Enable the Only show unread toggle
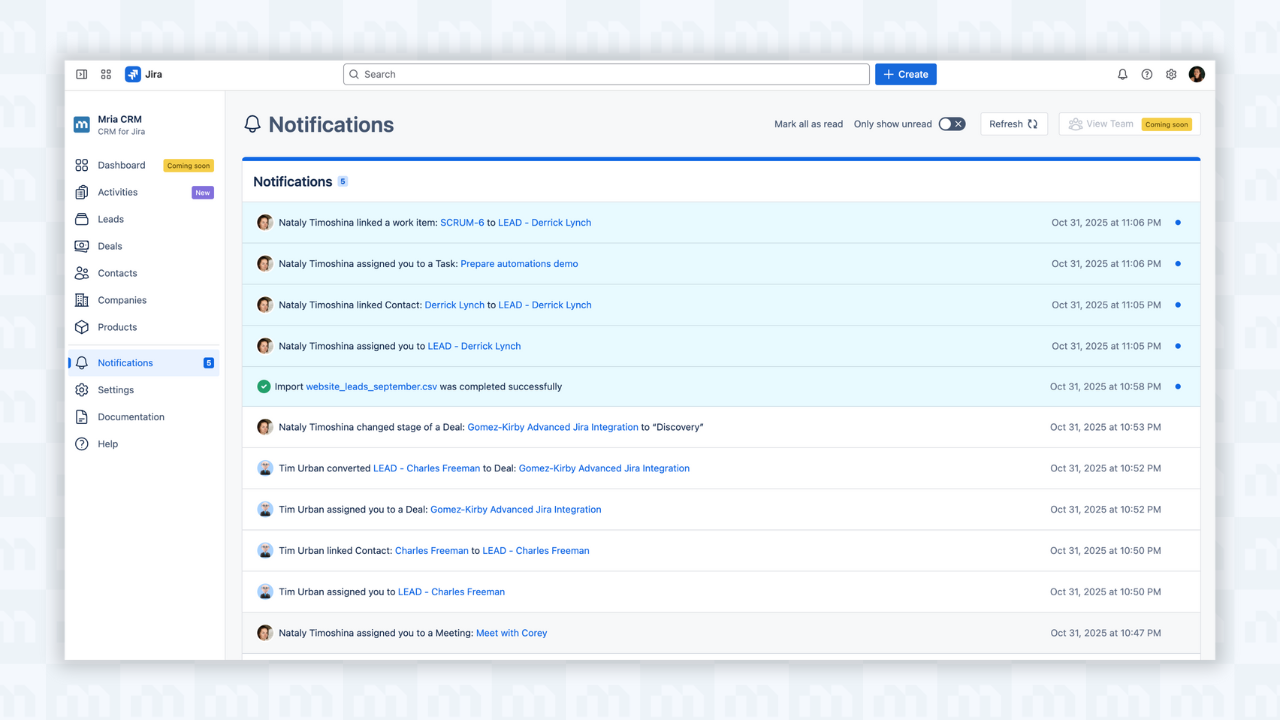This screenshot has width=1280, height=720. click(950, 124)
